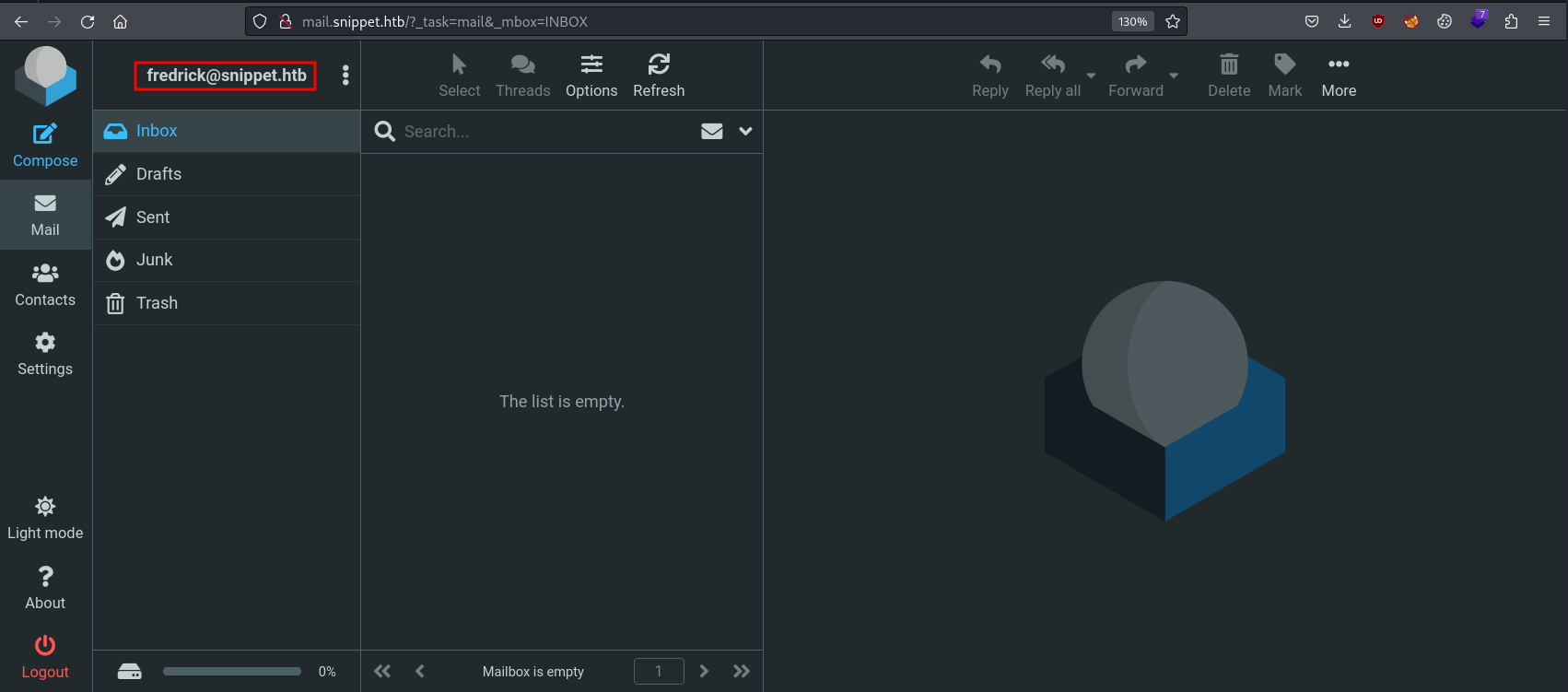Expand search options chevron
Image resolution: width=1568 pixels, height=692 pixels.
[745, 132]
